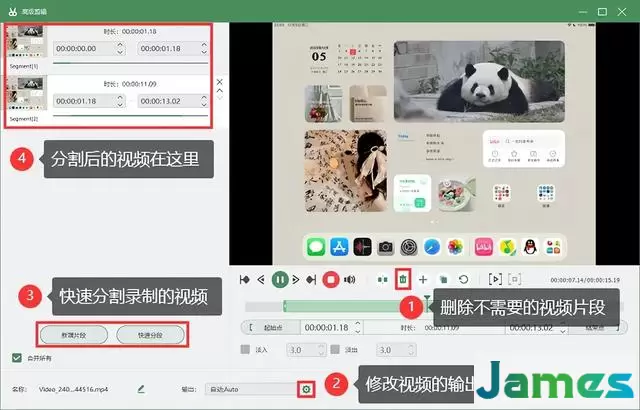Enable the fade in checkbox
Image resolution: width=640 pixels, height=410 pixels.
245,350
